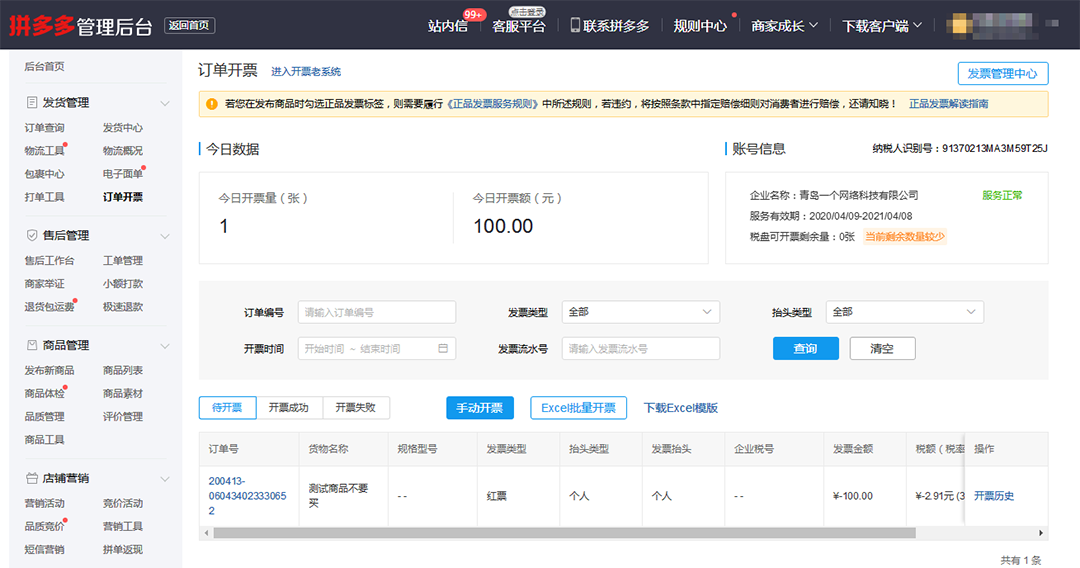The width and height of the screenshot is (1080, 568).
Task: Open 客服平台 in top navigation
Action: (519, 26)
